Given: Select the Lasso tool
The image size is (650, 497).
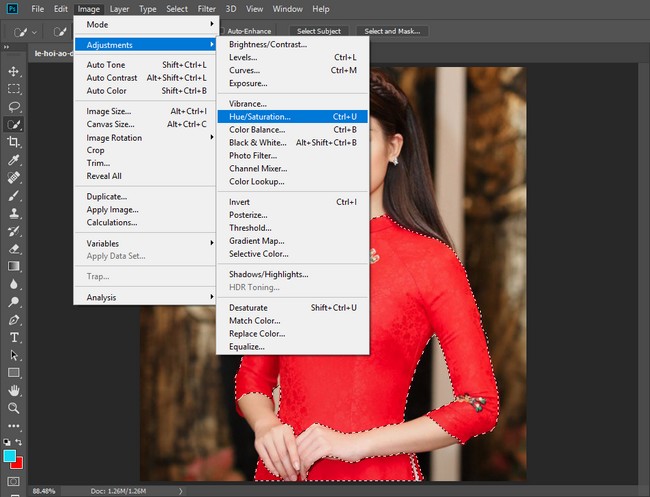Looking at the screenshot, I should pos(14,107).
